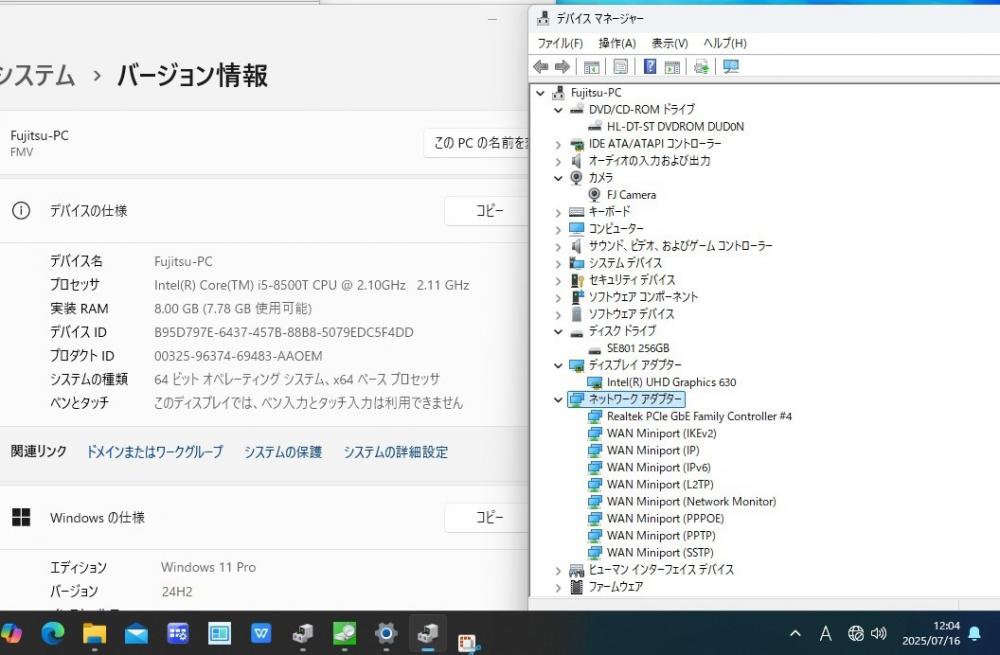Open システムの保護 link
1000x655 pixels.
coord(283,452)
